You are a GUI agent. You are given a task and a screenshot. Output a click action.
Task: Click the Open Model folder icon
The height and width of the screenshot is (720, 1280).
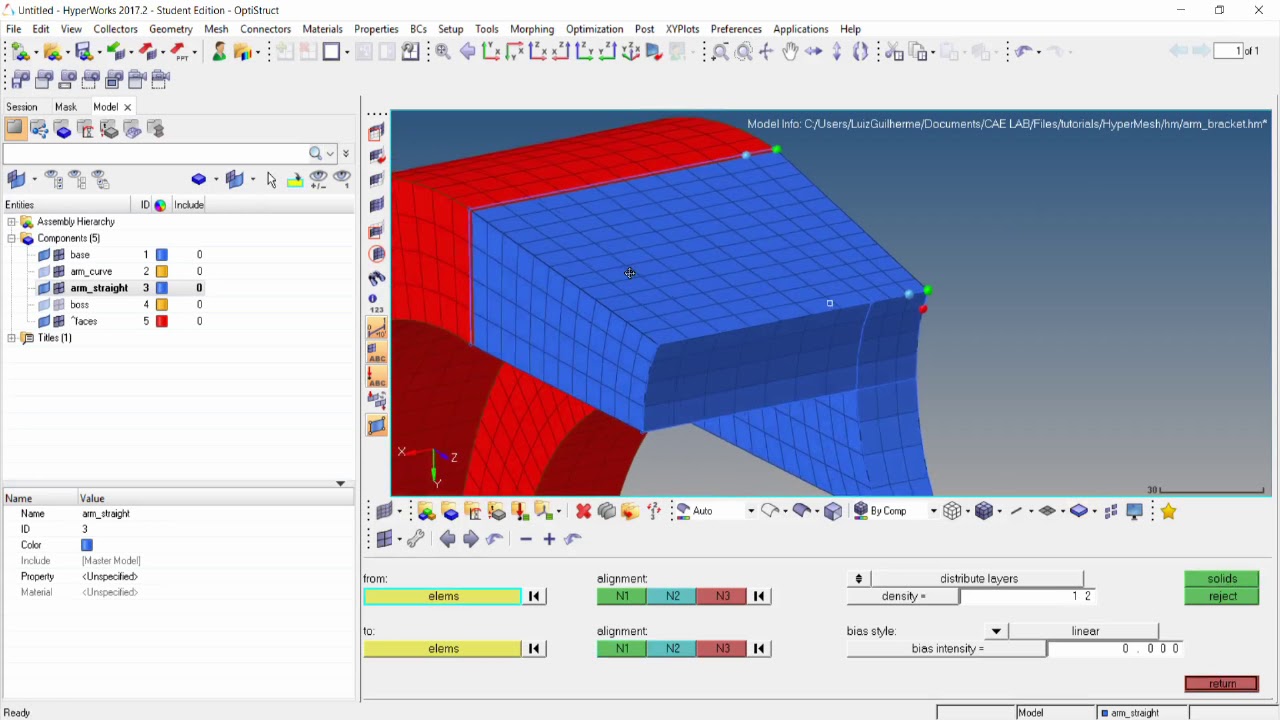53,51
